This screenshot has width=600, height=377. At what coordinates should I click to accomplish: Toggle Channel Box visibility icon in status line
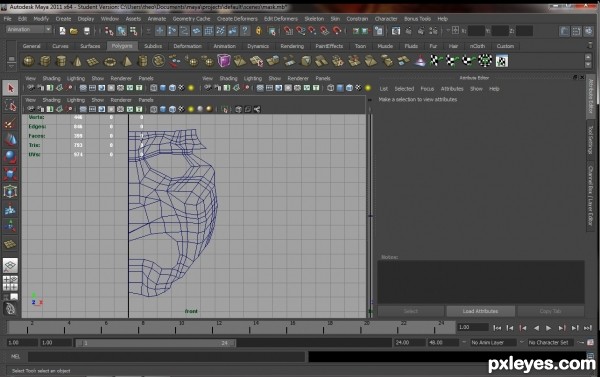(x=589, y=31)
